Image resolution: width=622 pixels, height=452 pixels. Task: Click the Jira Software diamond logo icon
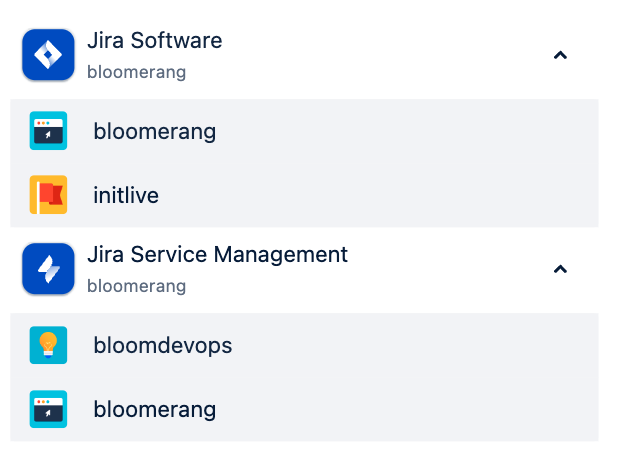[48, 54]
